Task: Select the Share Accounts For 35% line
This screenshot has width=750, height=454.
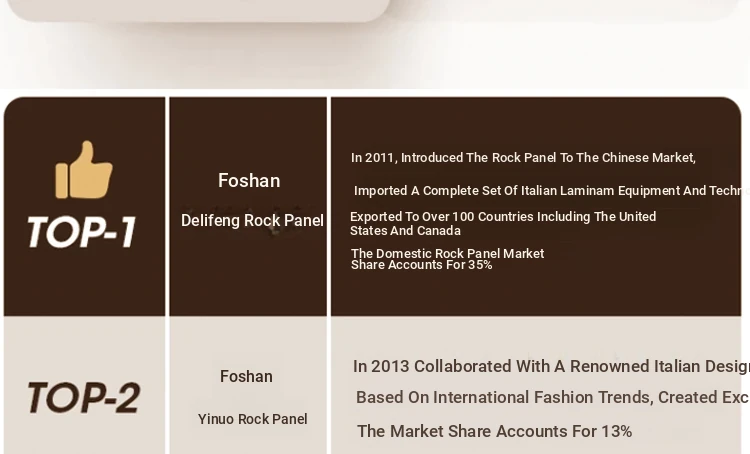Action: pyautogui.click(x=421, y=265)
